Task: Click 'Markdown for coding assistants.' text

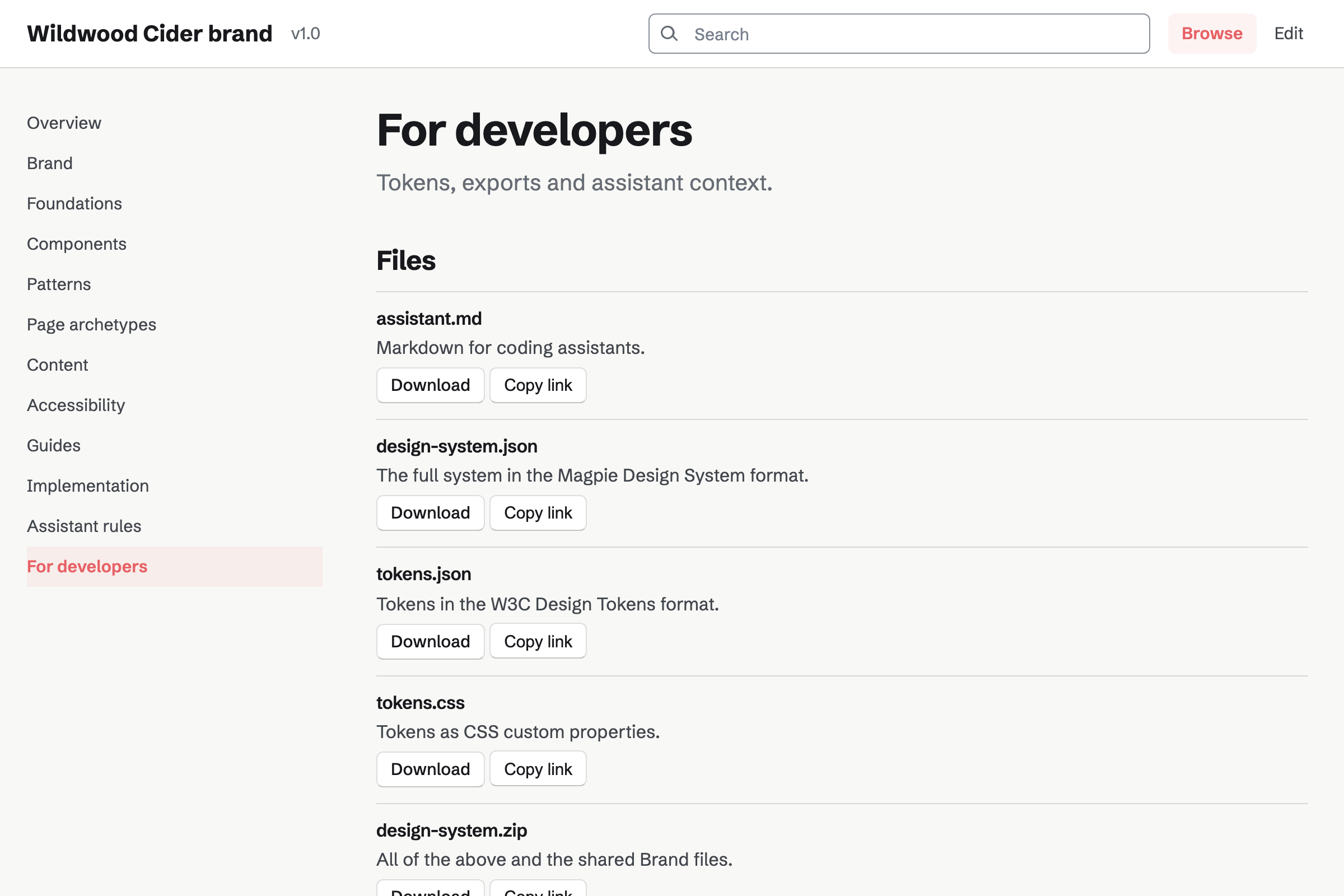Action: coord(510,348)
